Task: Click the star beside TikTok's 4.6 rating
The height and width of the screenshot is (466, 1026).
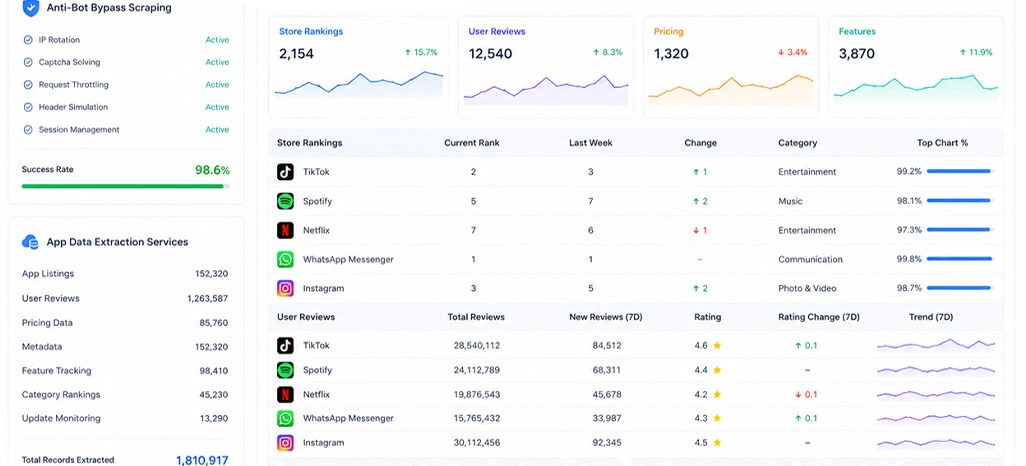Action: click(717, 345)
